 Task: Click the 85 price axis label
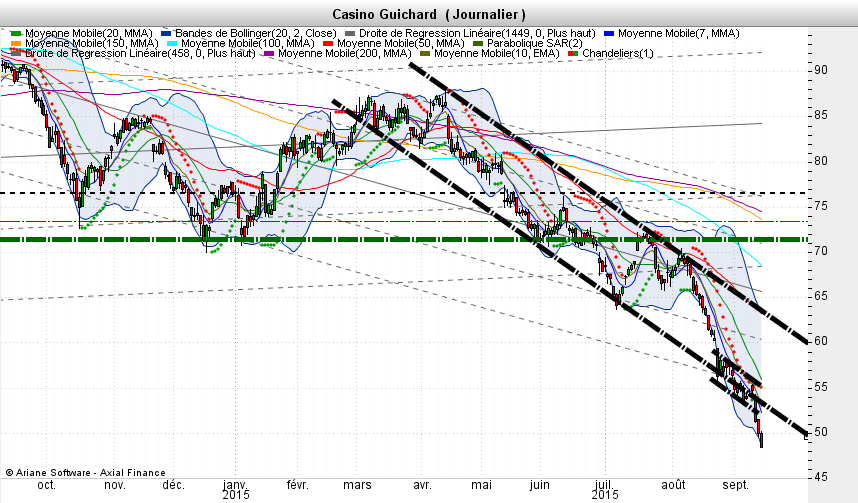click(821, 115)
